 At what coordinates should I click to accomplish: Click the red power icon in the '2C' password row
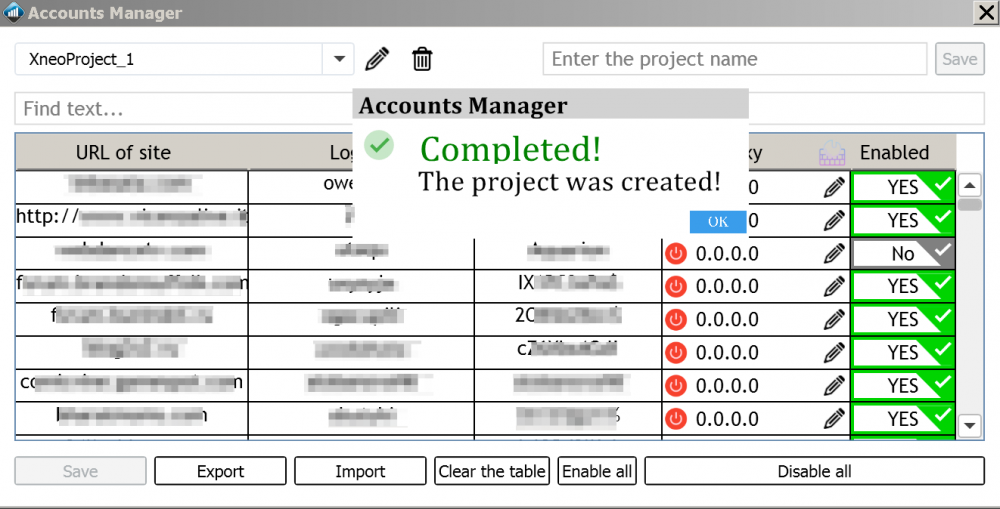coord(676,320)
